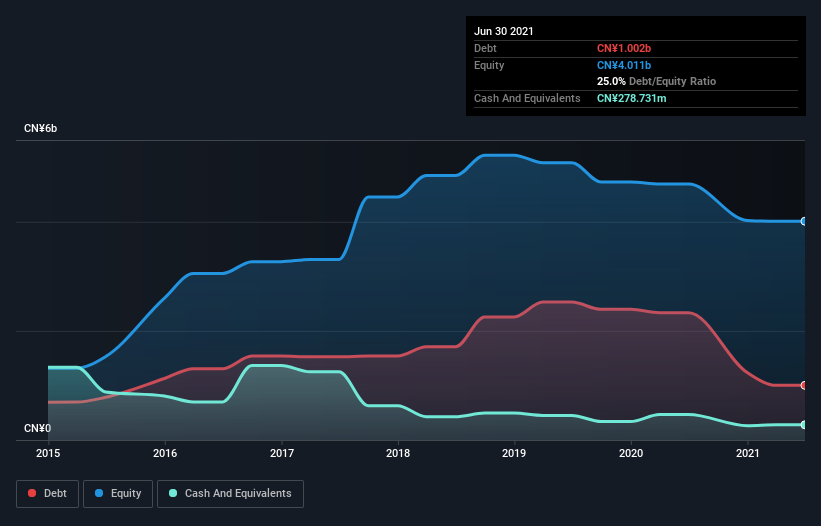Click the Equity label in tooltip
The height and width of the screenshot is (526, 821).
pos(489,65)
